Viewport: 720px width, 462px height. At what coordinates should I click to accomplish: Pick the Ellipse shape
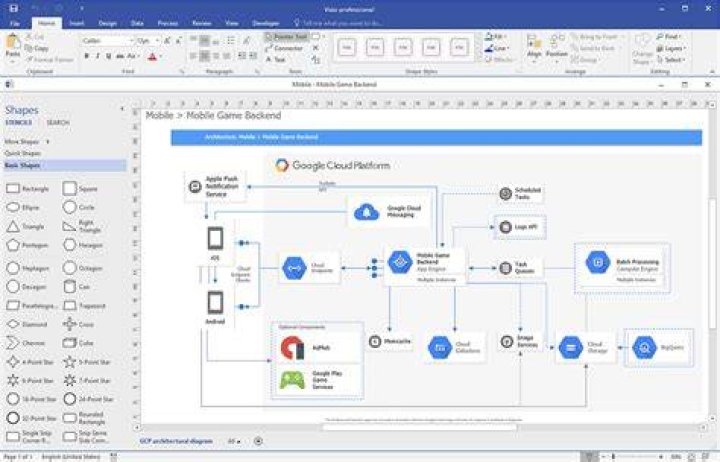[23, 208]
